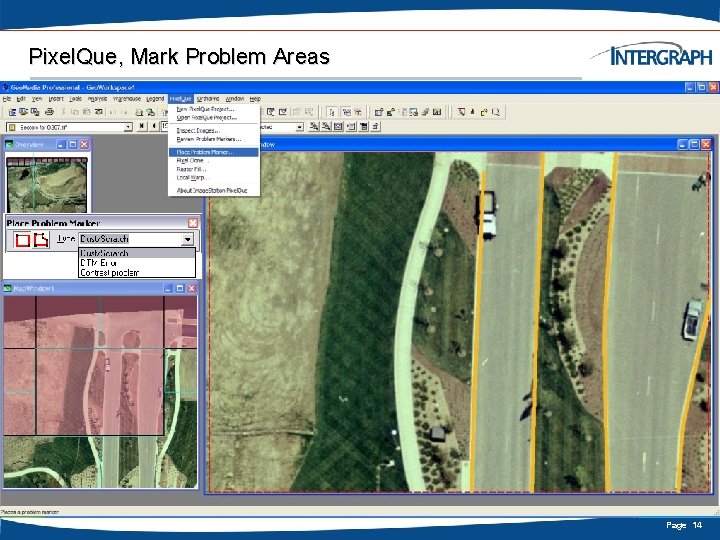Screen dimensions: 720x540
Task: Open the Help menu
Action: click(255, 99)
